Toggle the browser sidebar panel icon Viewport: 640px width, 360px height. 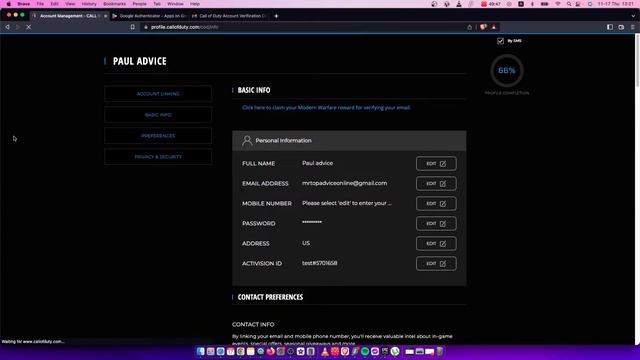point(610,27)
